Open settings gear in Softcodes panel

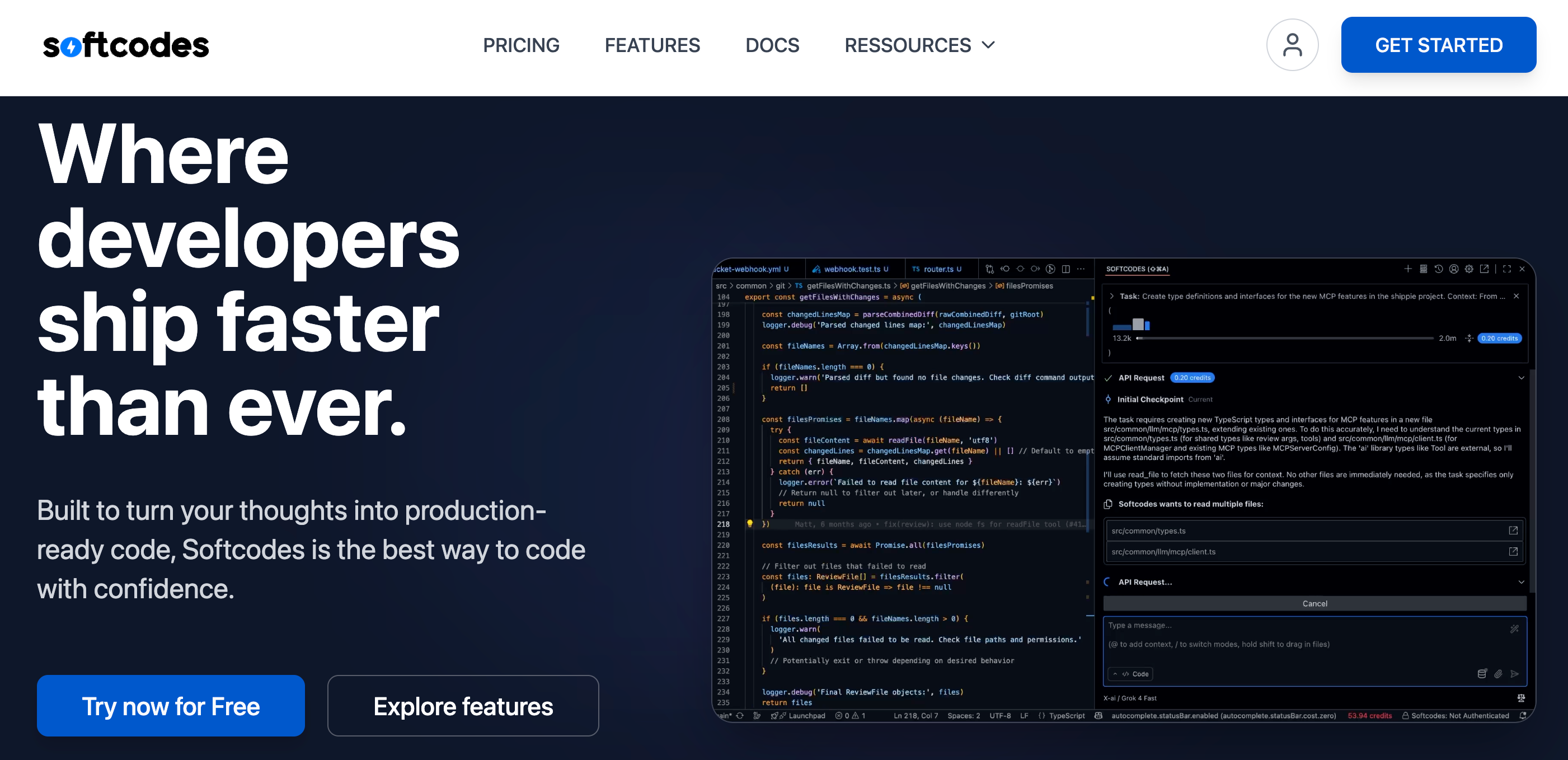pyautogui.click(x=1469, y=269)
